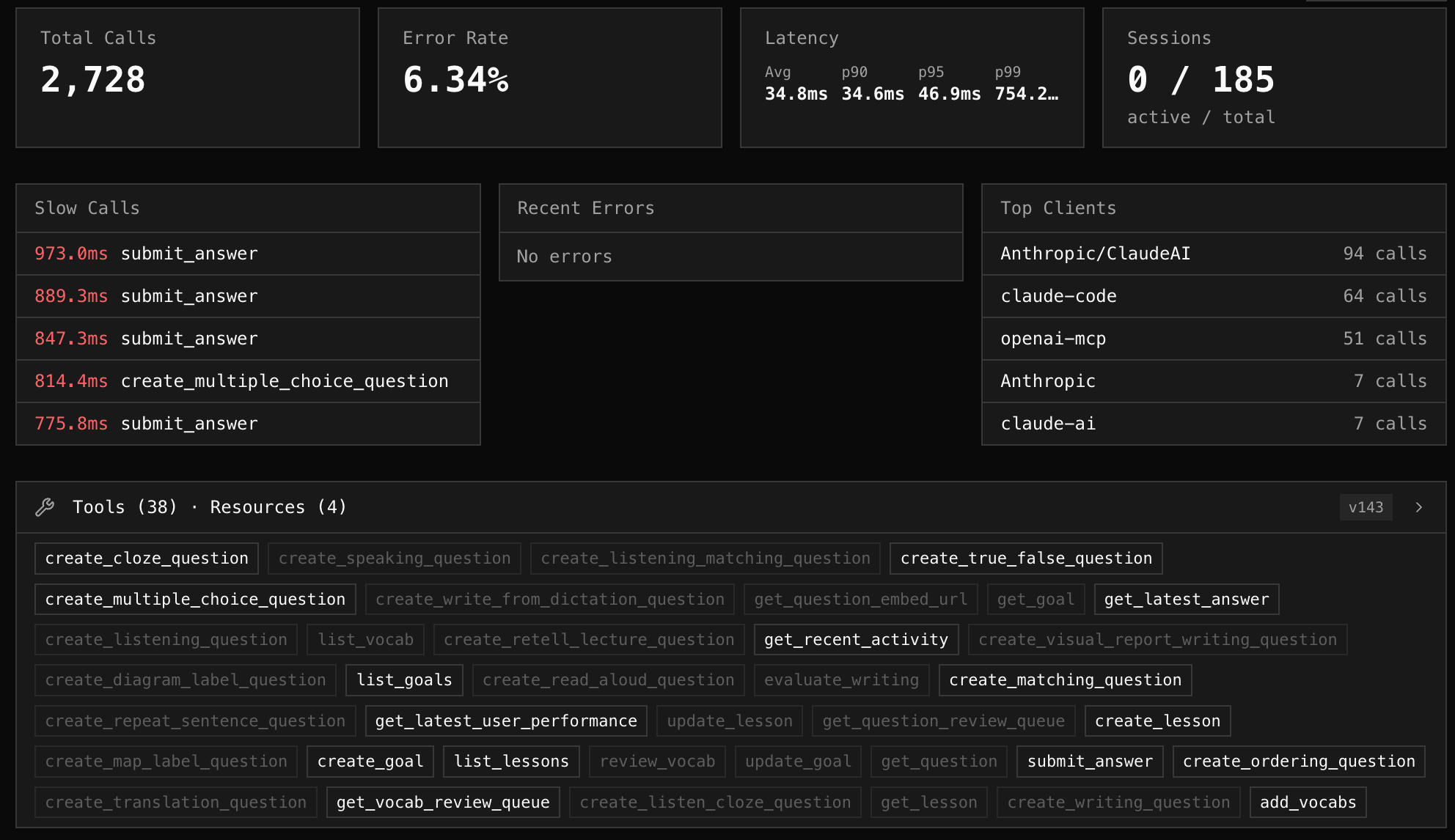Click the create_listening_matching_question chip

(x=705, y=559)
